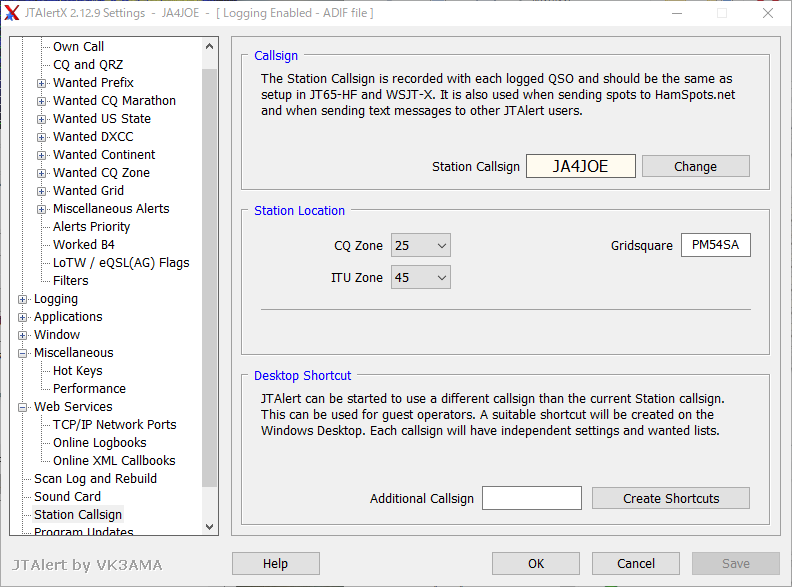Click the settings tree scrollbar thumb
792x587 pixels.
(x=210, y=278)
